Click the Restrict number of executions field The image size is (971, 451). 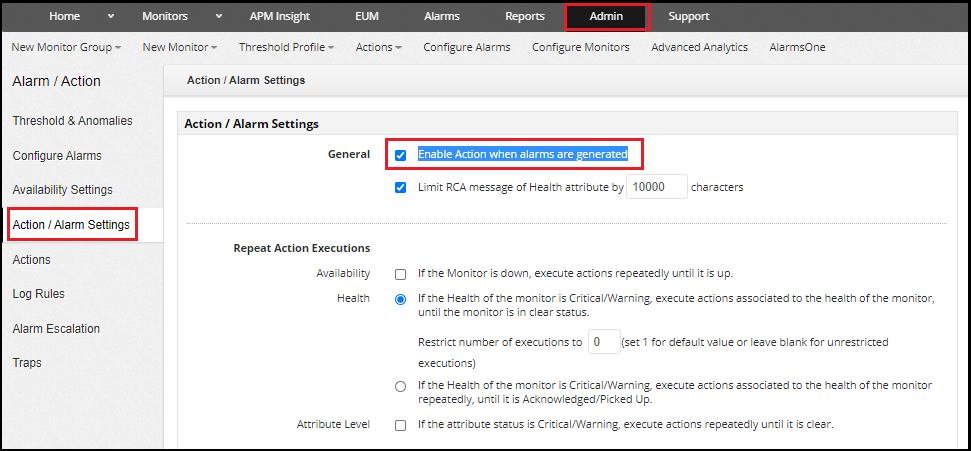click(x=604, y=342)
